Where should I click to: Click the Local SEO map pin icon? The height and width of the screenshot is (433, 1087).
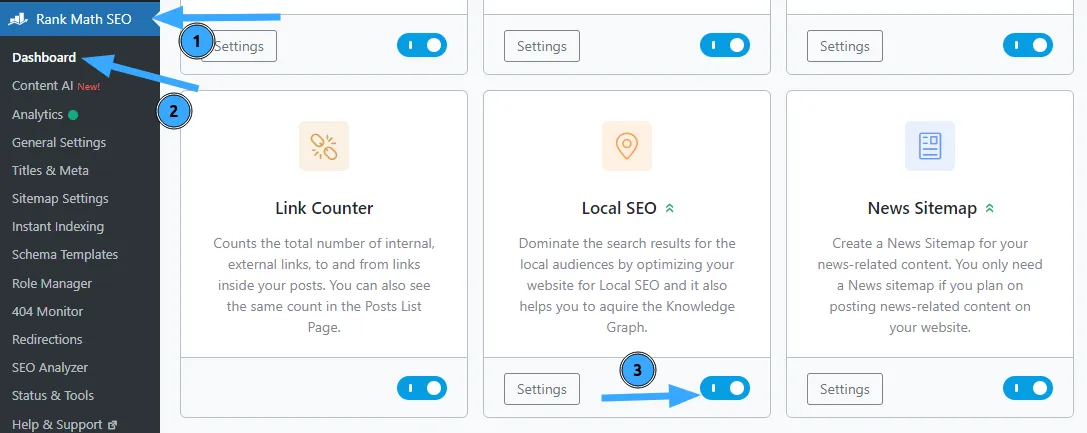click(x=627, y=146)
